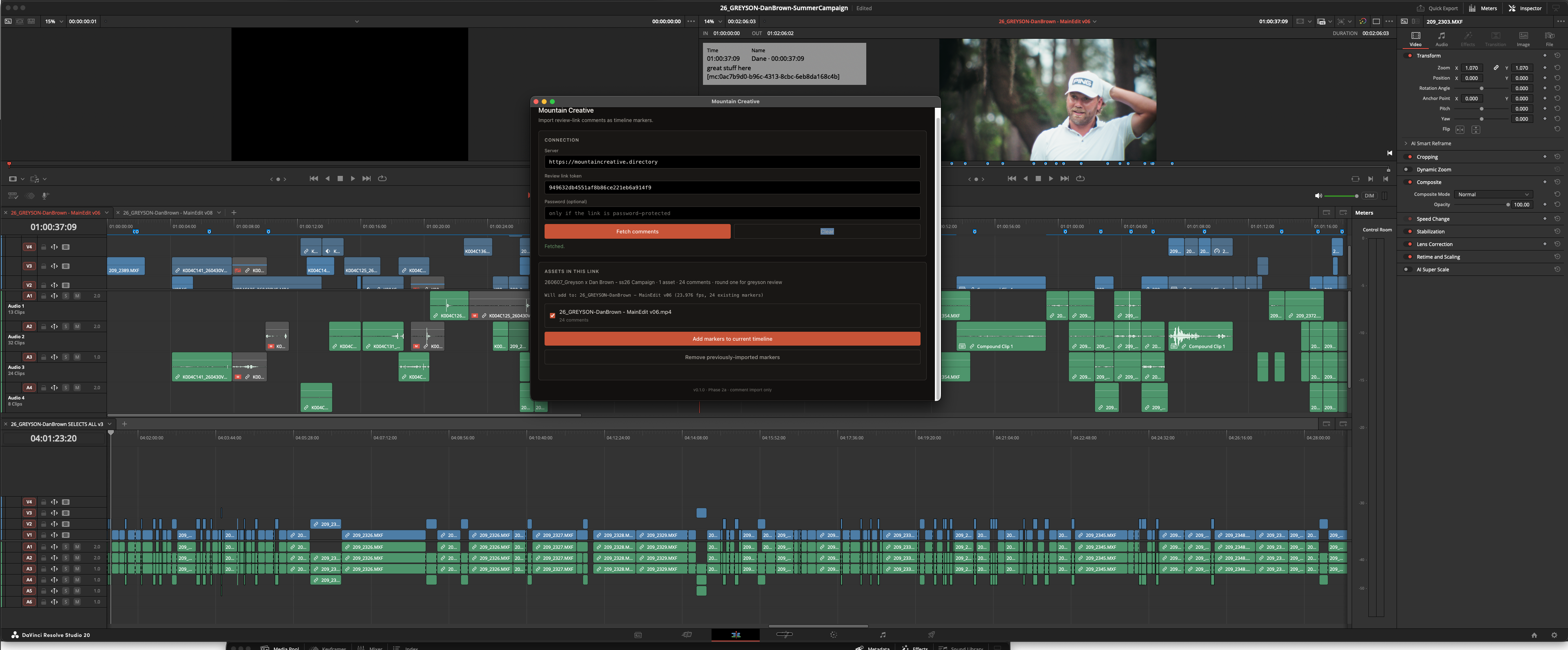Click the DIM audio button

pyautogui.click(x=1369, y=195)
